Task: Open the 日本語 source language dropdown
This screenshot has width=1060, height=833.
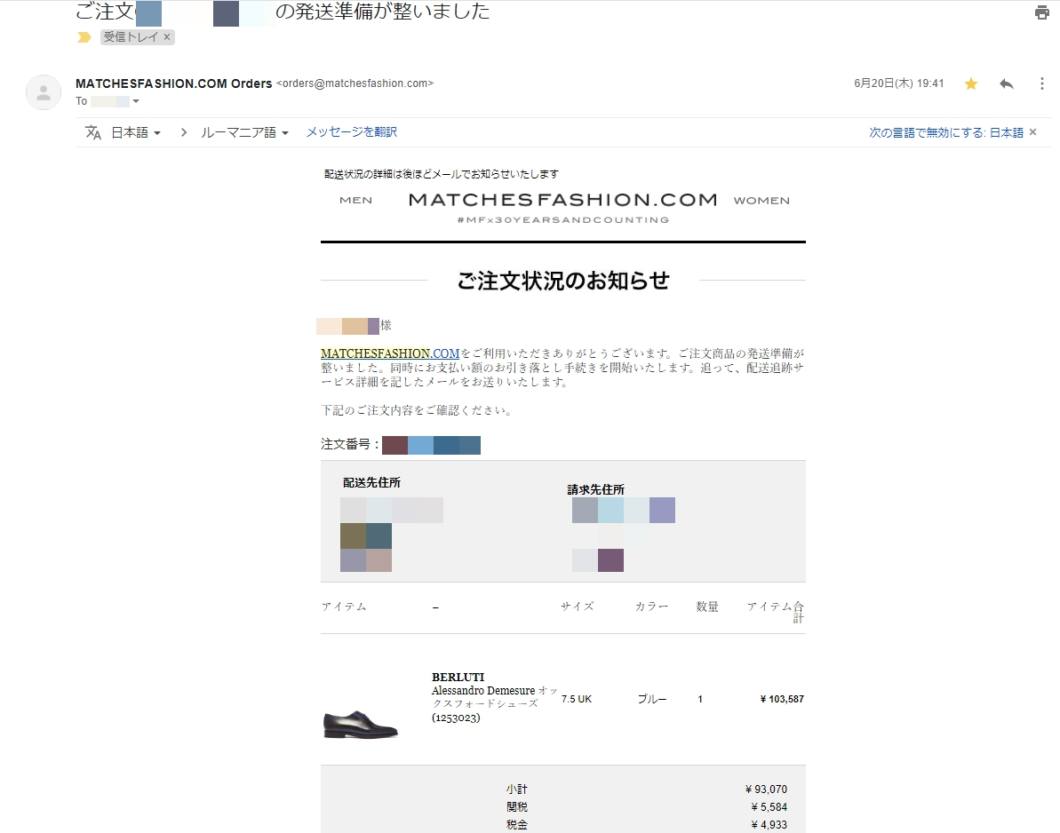Action: tap(136, 133)
